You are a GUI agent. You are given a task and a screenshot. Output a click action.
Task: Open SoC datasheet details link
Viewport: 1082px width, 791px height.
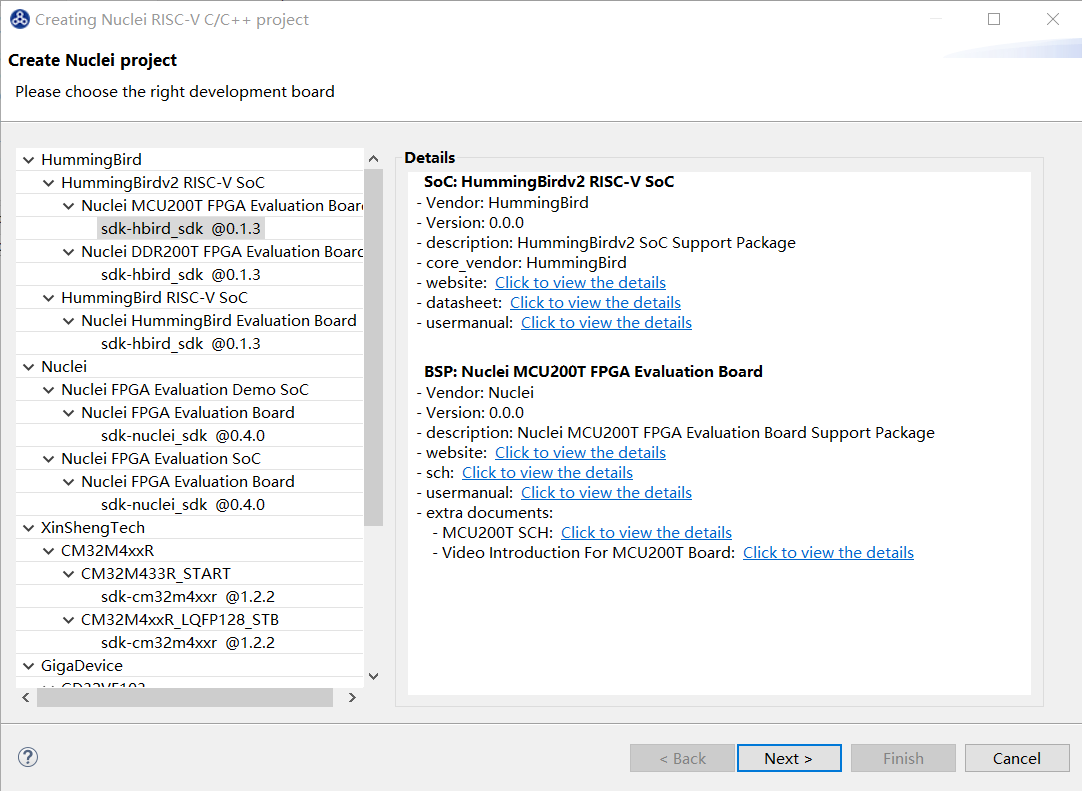[x=596, y=302]
